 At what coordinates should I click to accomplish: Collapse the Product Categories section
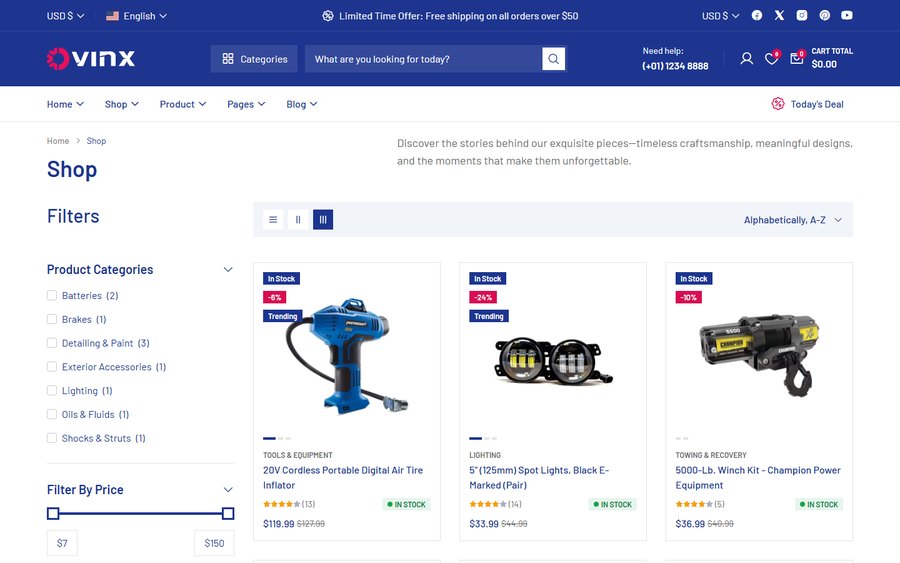(x=228, y=270)
